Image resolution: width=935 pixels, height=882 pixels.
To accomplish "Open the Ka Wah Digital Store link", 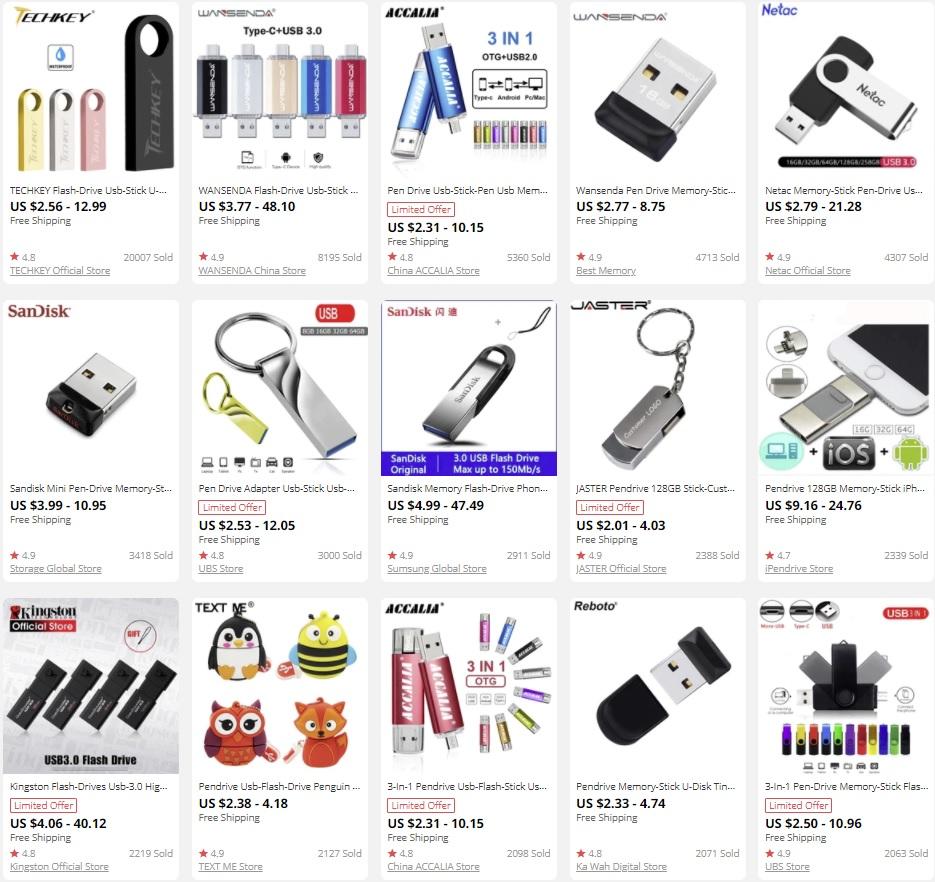I will click(x=621, y=866).
